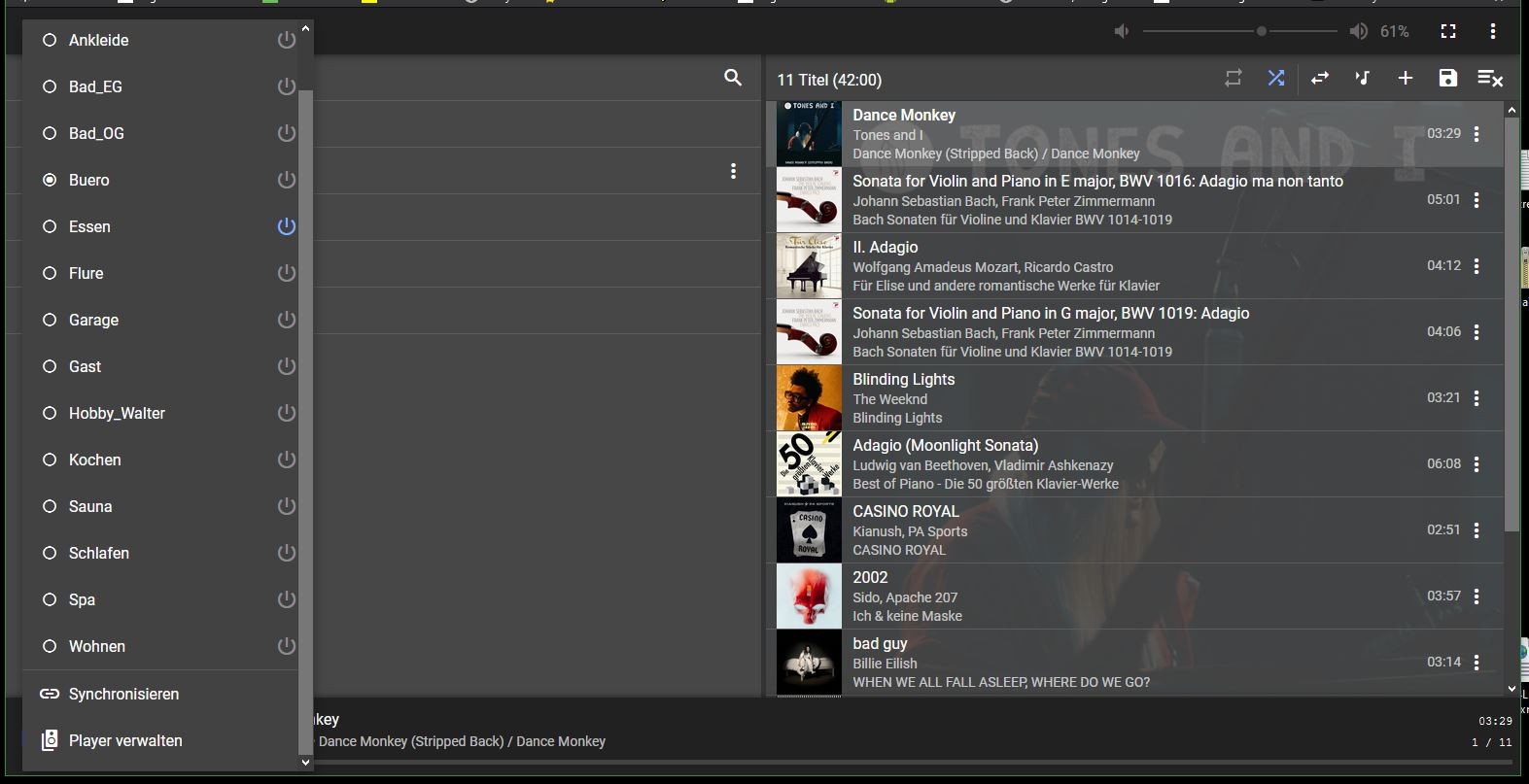Select the Wohnen player radio button
1529x784 pixels.
tap(50, 646)
